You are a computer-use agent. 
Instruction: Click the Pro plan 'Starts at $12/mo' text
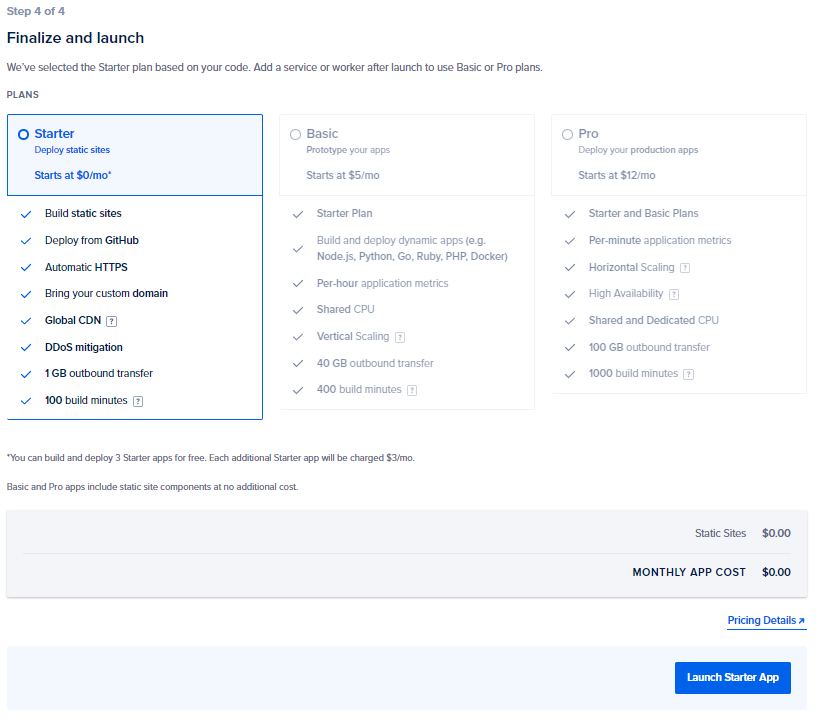coord(617,175)
